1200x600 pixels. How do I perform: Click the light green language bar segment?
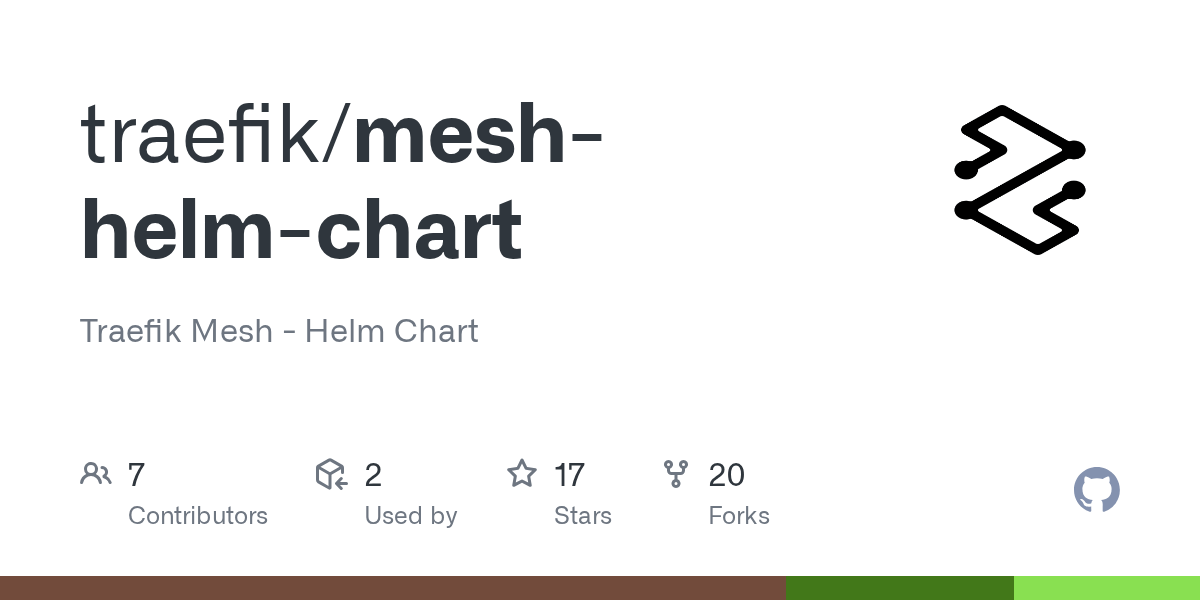click(x=1107, y=588)
